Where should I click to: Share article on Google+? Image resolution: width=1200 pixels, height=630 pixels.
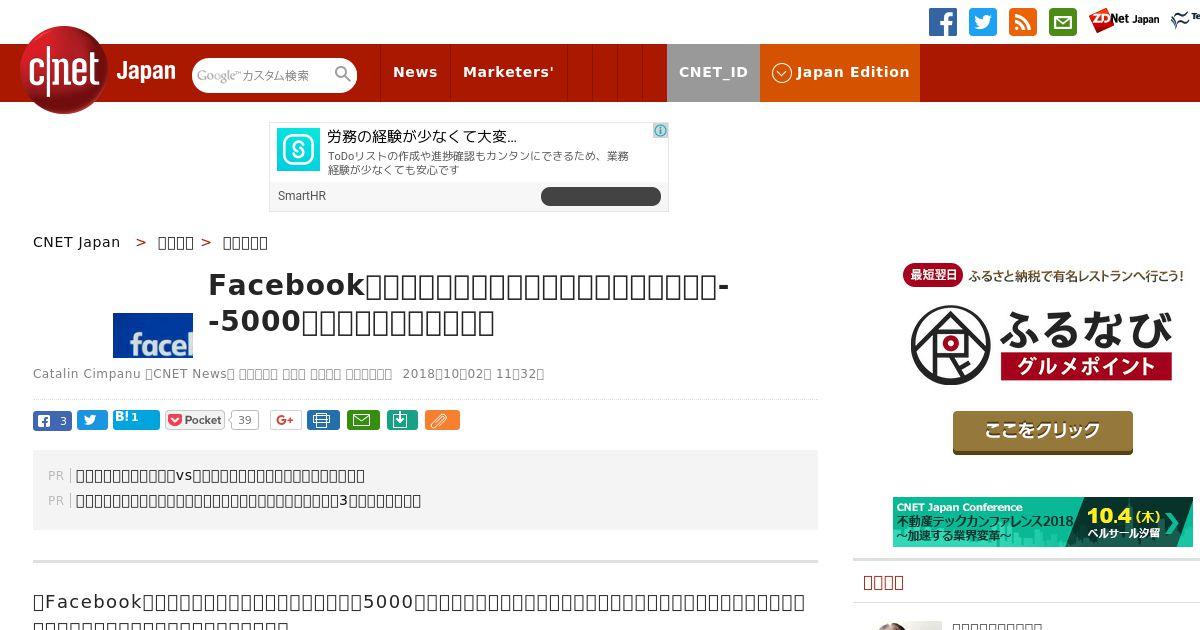pyautogui.click(x=286, y=420)
